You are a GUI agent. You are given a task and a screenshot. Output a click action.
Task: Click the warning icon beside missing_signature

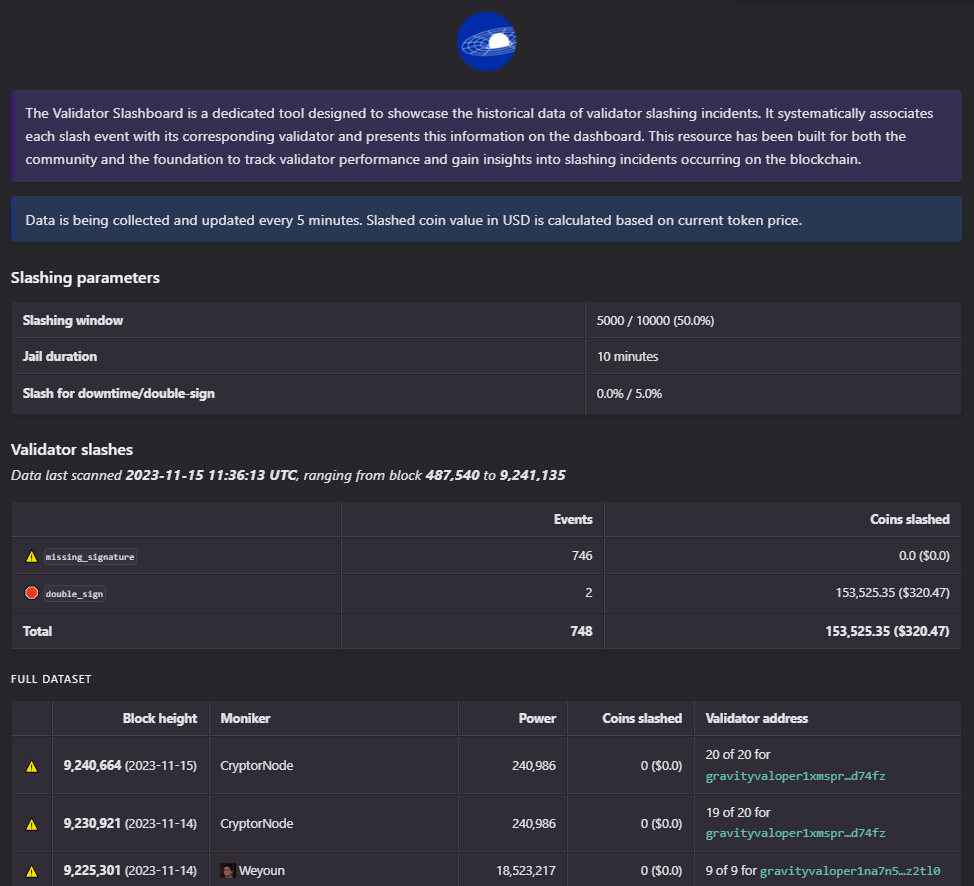(31, 557)
